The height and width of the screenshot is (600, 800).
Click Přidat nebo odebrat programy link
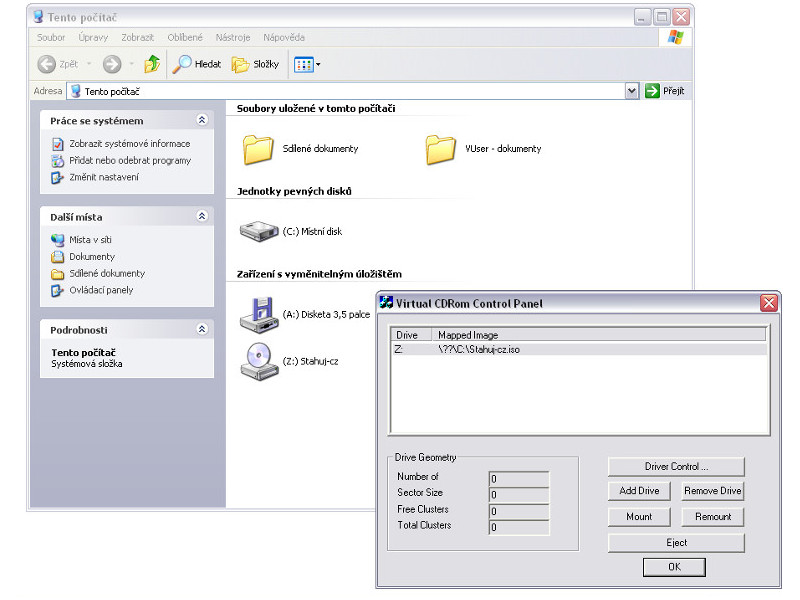pyautogui.click(x=130, y=161)
